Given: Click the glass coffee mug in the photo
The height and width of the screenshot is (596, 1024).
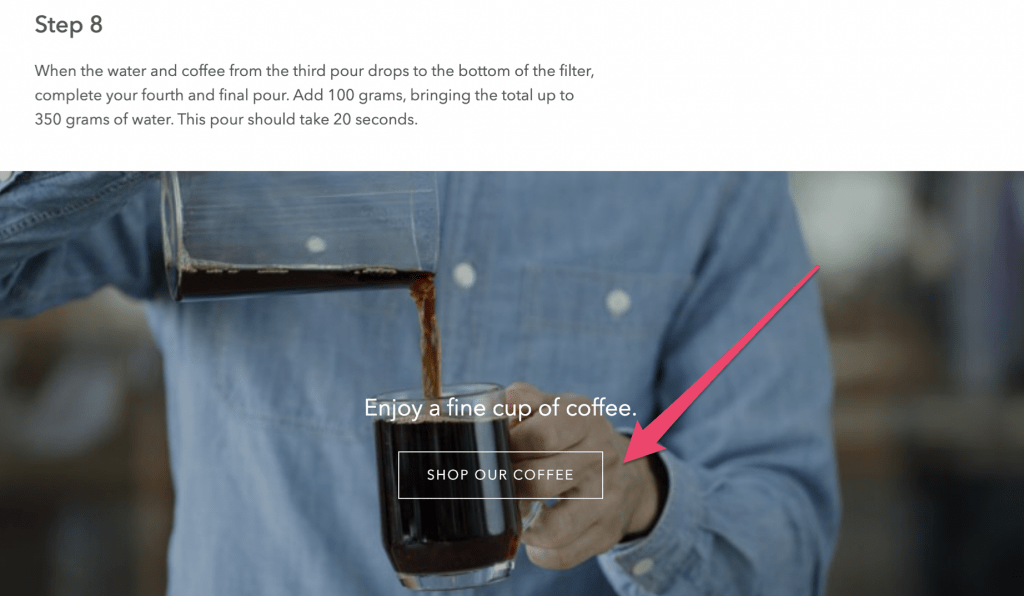Looking at the screenshot, I should click(451, 486).
